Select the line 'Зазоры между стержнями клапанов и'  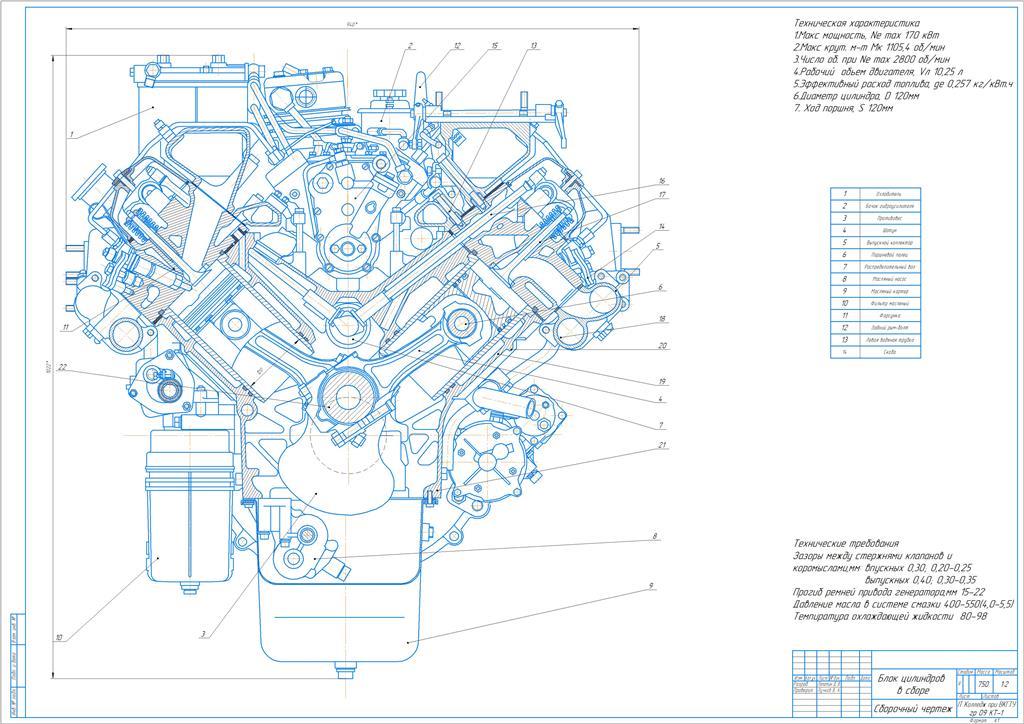[873, 556]
